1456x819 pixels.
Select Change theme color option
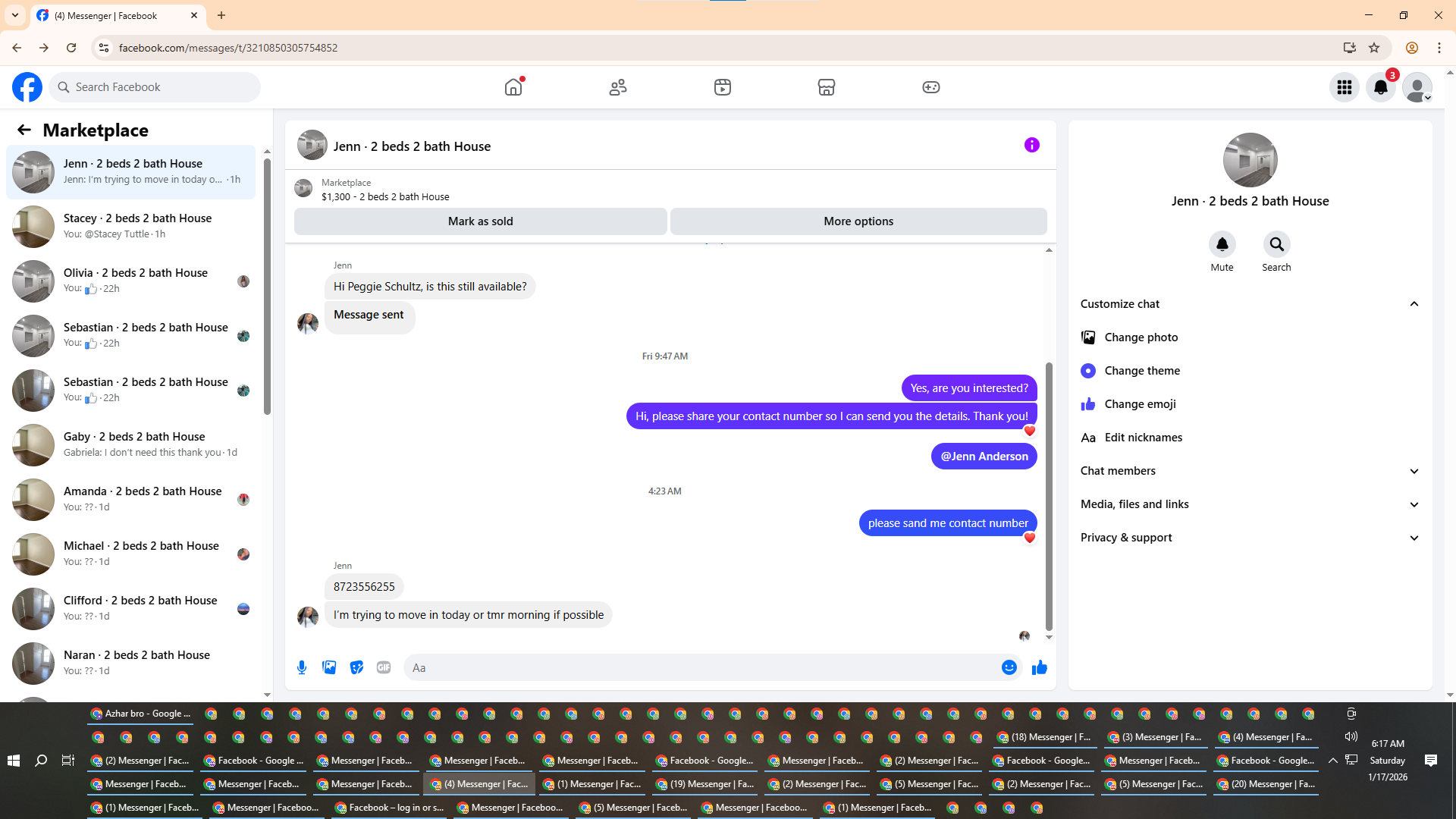coord(1142,371)
